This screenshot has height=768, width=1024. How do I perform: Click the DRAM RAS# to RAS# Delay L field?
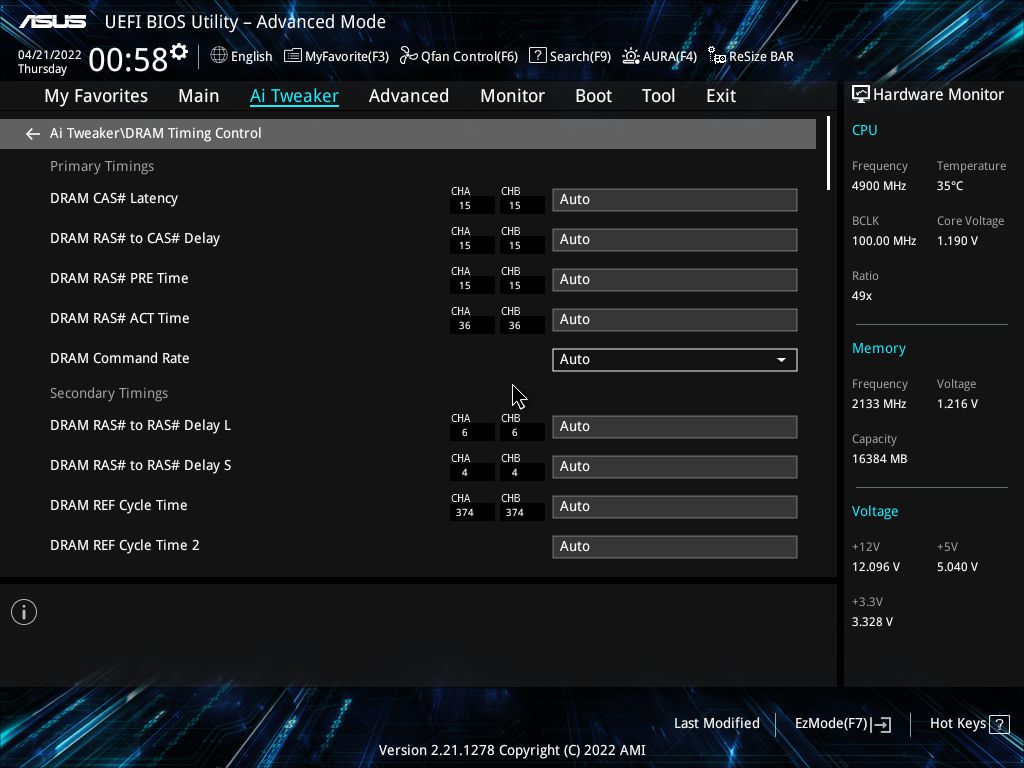coord(675,426)
